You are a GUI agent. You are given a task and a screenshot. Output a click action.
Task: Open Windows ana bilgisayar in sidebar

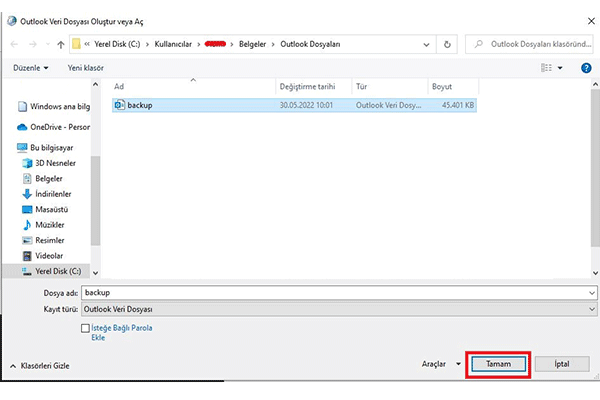point(54,106)
